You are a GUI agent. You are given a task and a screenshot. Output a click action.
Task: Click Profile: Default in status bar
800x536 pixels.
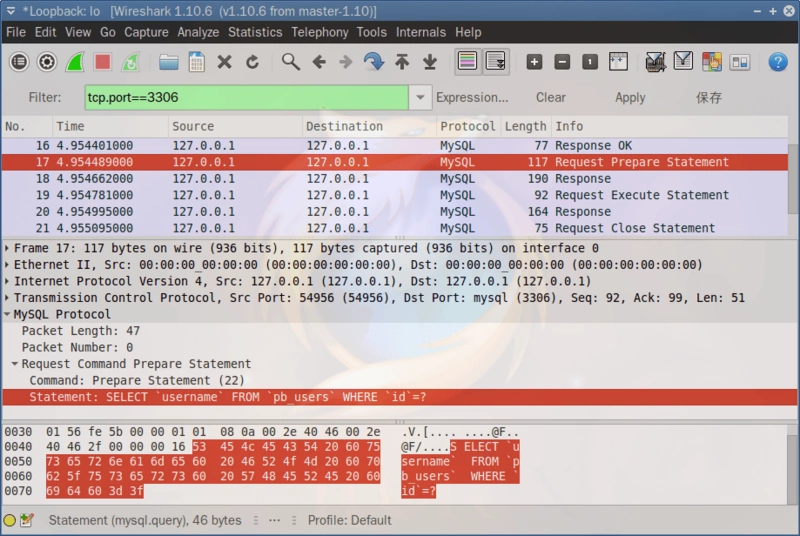coord(349,521)
